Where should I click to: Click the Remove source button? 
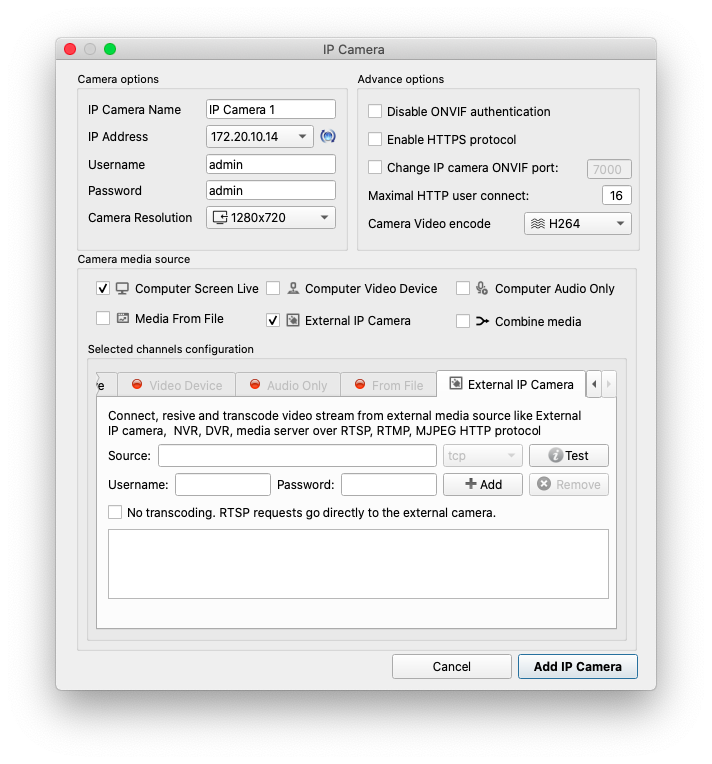coord(569,484)
